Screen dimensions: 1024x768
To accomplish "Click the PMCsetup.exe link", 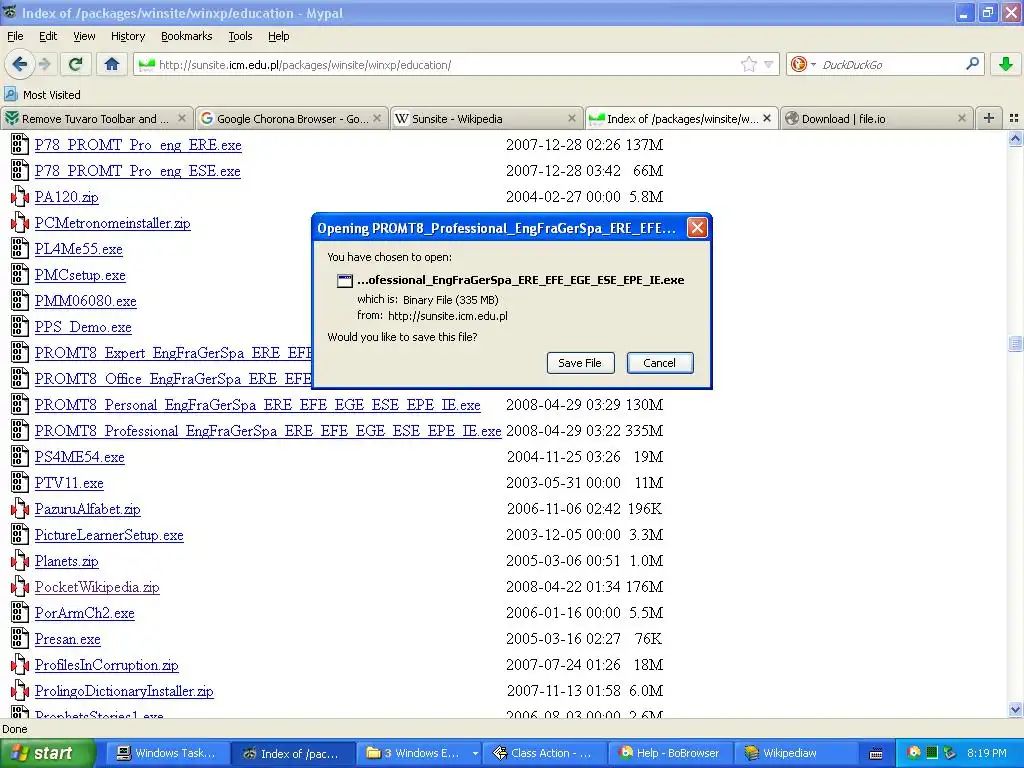I will tap(80, 276).
